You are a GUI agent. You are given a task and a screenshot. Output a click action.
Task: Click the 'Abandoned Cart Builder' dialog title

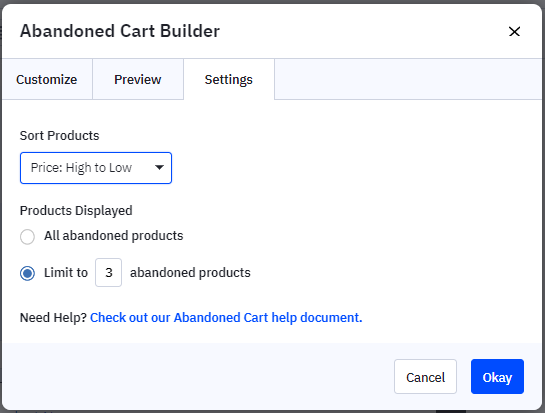[120, 31]
